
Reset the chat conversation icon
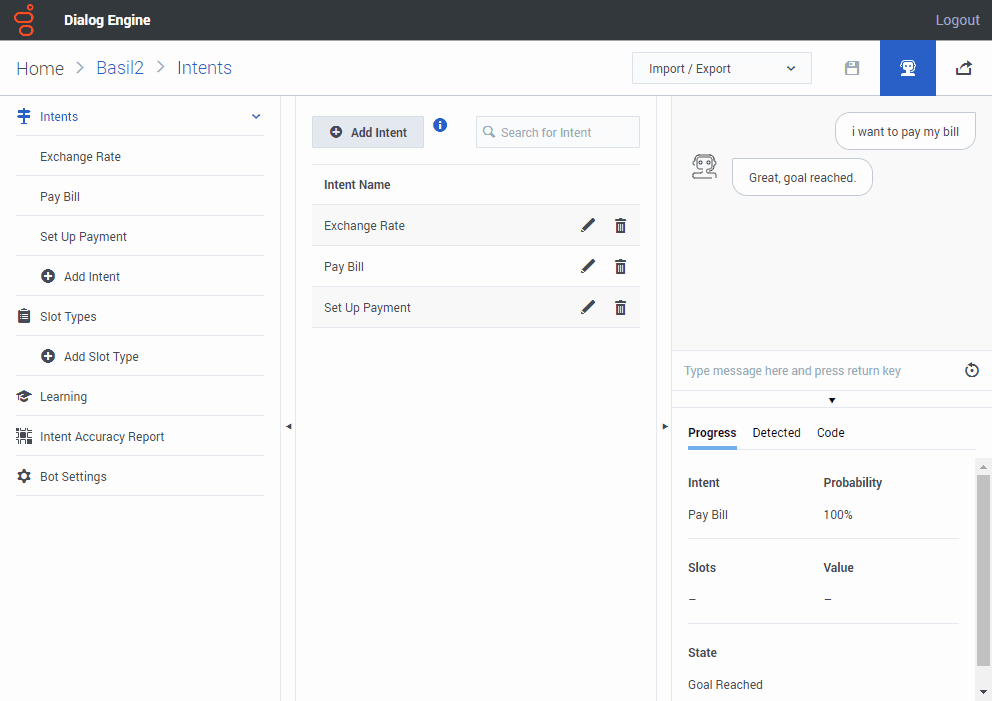pos(972,371)
